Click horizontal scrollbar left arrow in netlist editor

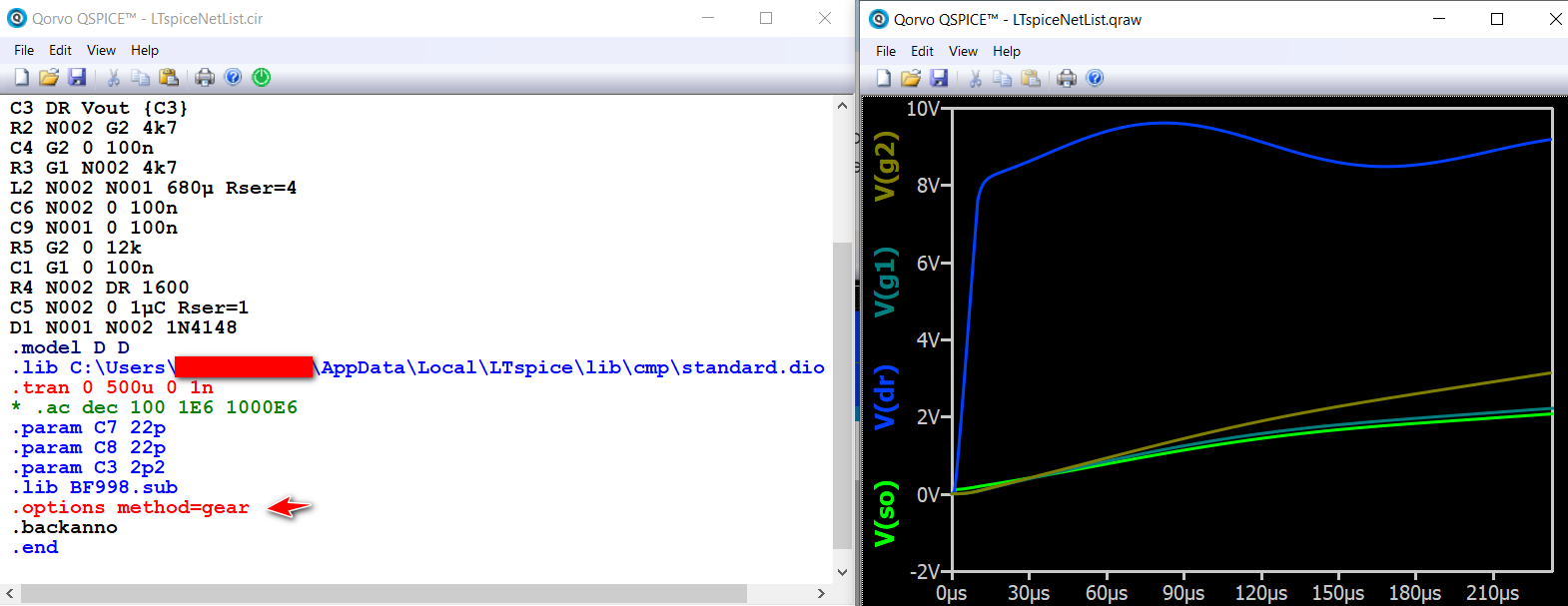pyautogui.click(x=10, y=593)
